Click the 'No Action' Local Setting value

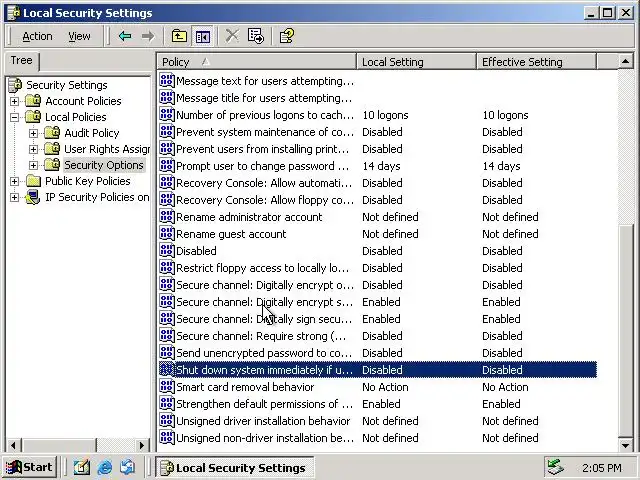[385, 387]
